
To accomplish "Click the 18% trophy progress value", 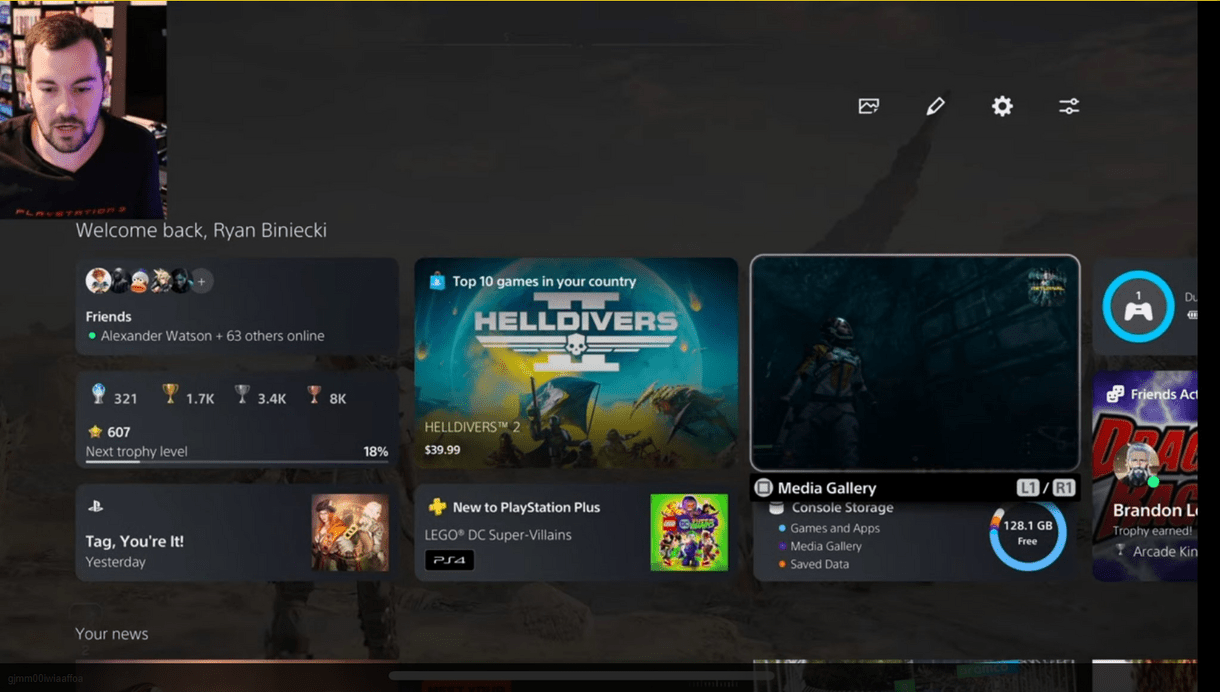I will (x=376, y=452).
